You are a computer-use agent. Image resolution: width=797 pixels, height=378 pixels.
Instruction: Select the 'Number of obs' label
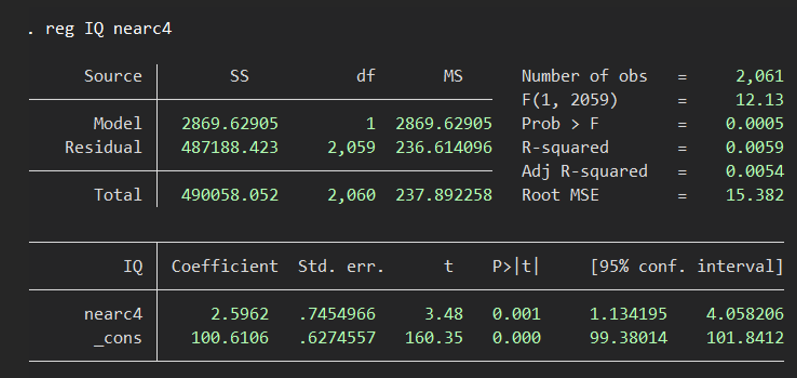coord(585,76)
